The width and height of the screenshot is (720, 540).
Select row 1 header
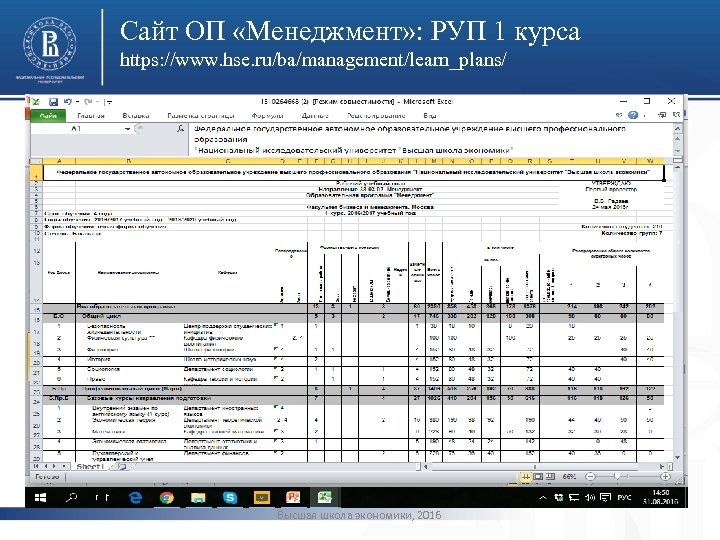coord(36,172)
